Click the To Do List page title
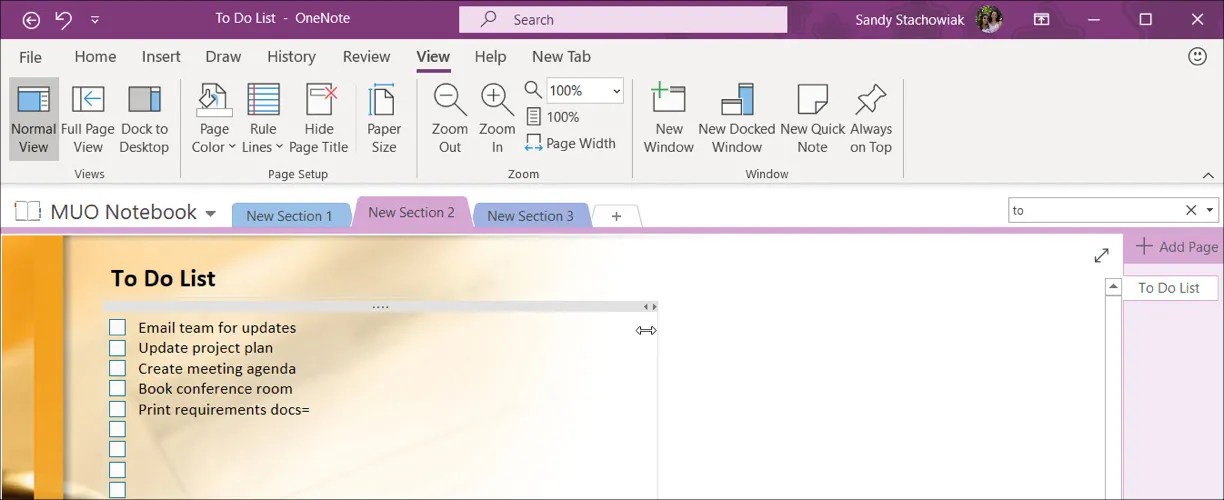This screenshot has width=1224, height=500. [163, 279]
